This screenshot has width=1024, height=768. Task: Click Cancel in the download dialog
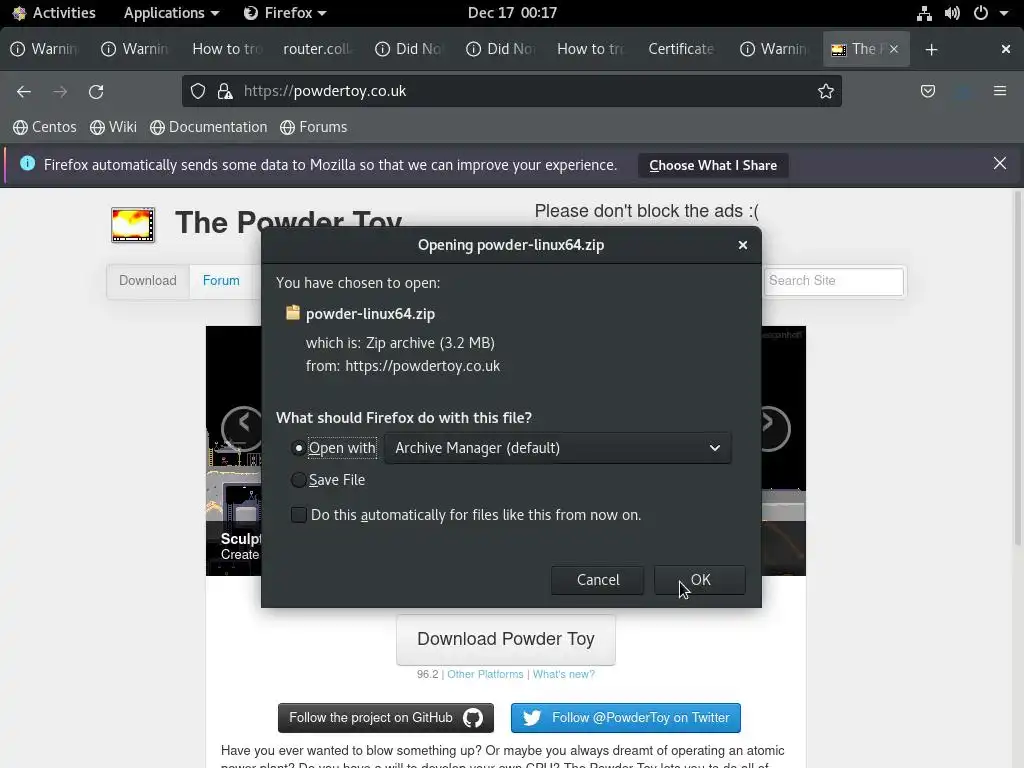598,580
